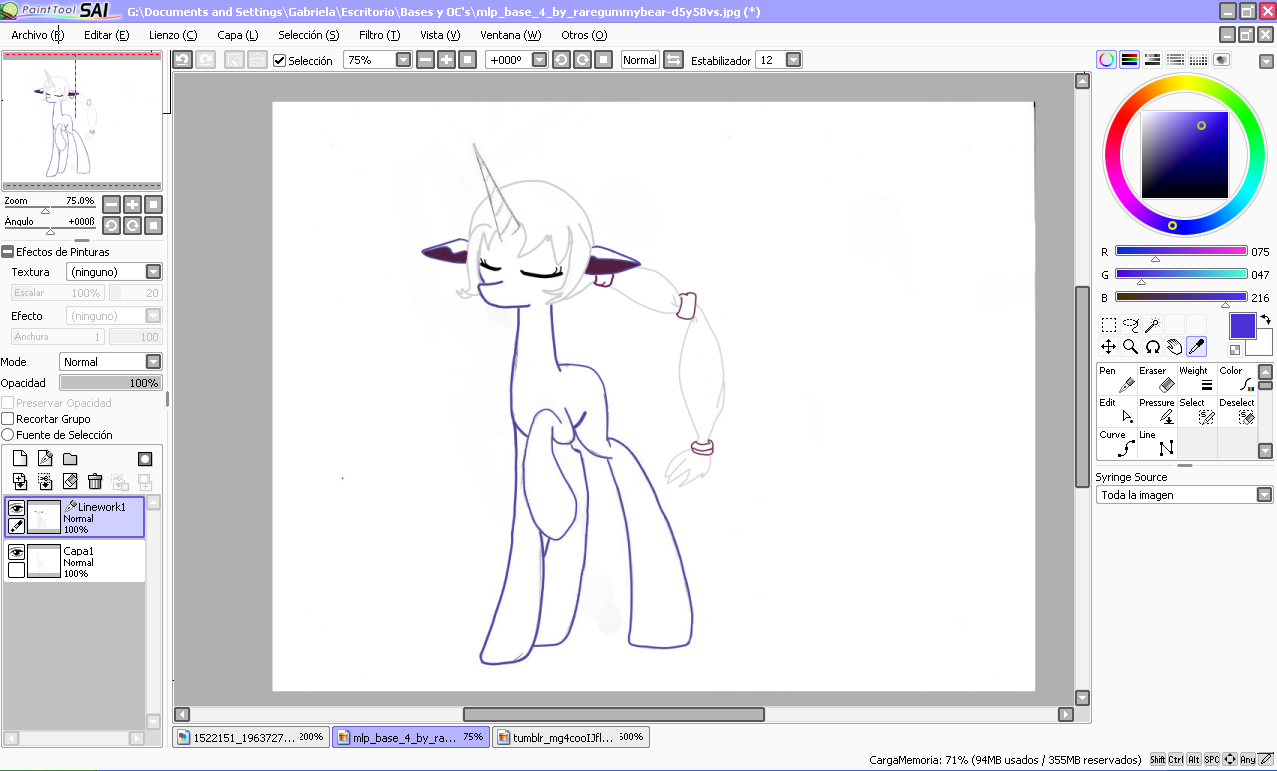Viewport: 1277px width, 771px height.
Task: Select the hand pan tool
Action: (x=1174, y=347)
